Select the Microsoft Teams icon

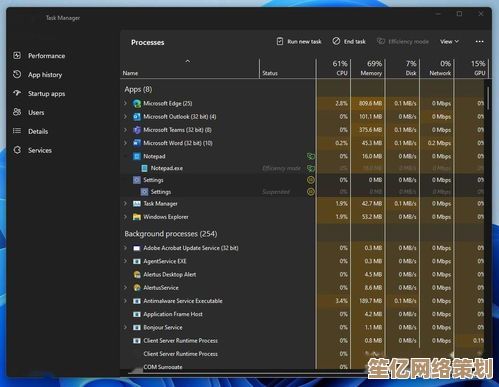(137, 130)
